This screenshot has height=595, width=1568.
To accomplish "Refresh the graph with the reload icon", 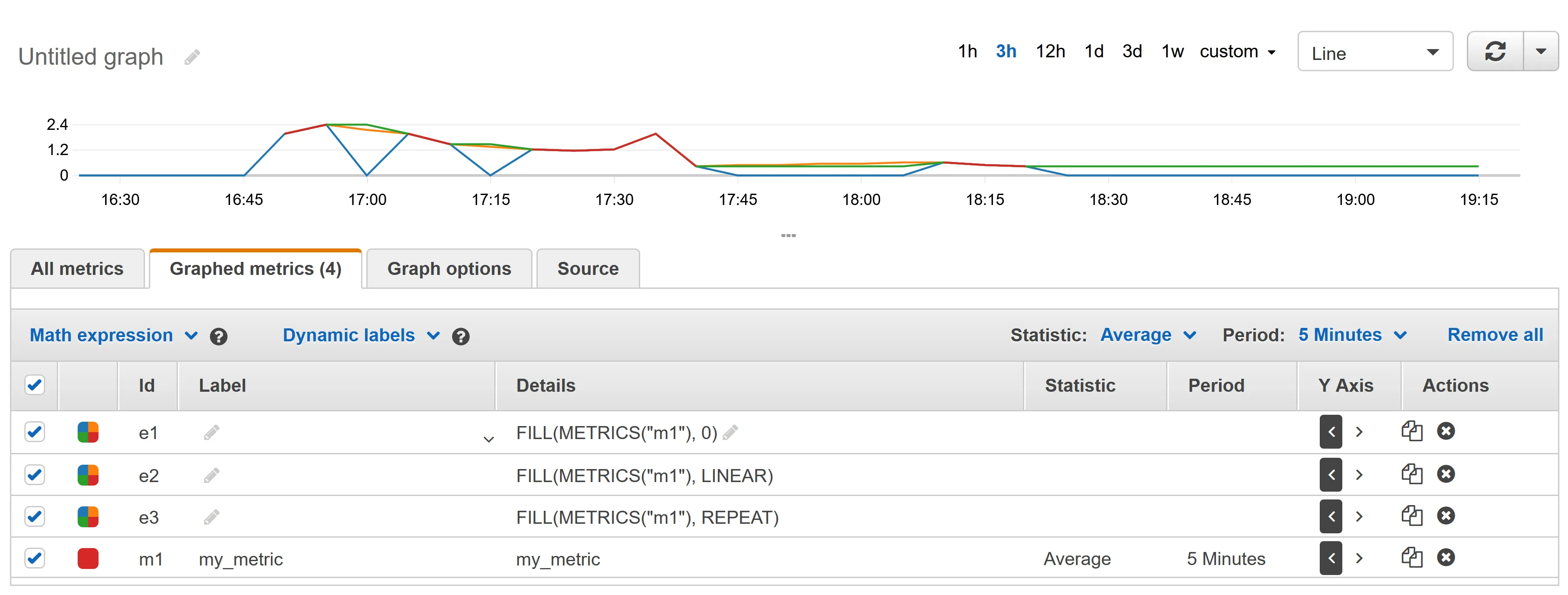I will coord(1495,51).
